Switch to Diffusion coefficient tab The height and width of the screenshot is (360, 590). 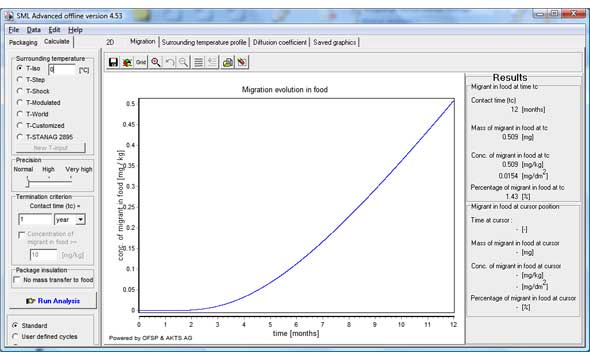280,43
